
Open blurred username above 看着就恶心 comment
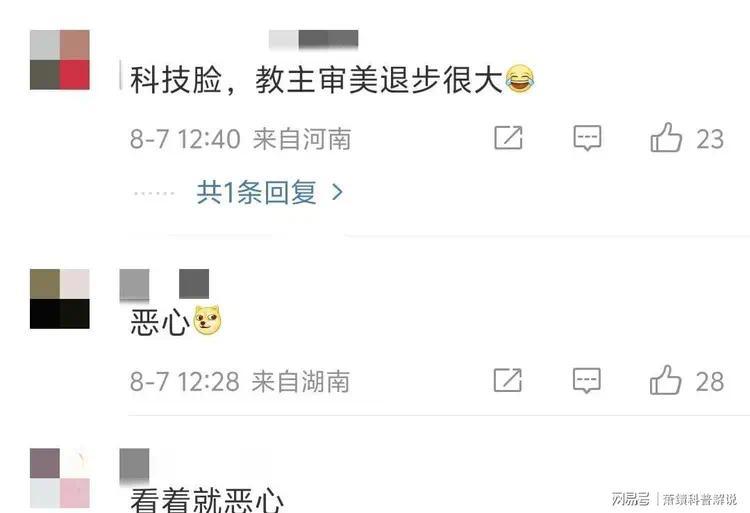[x=134, y=464]
